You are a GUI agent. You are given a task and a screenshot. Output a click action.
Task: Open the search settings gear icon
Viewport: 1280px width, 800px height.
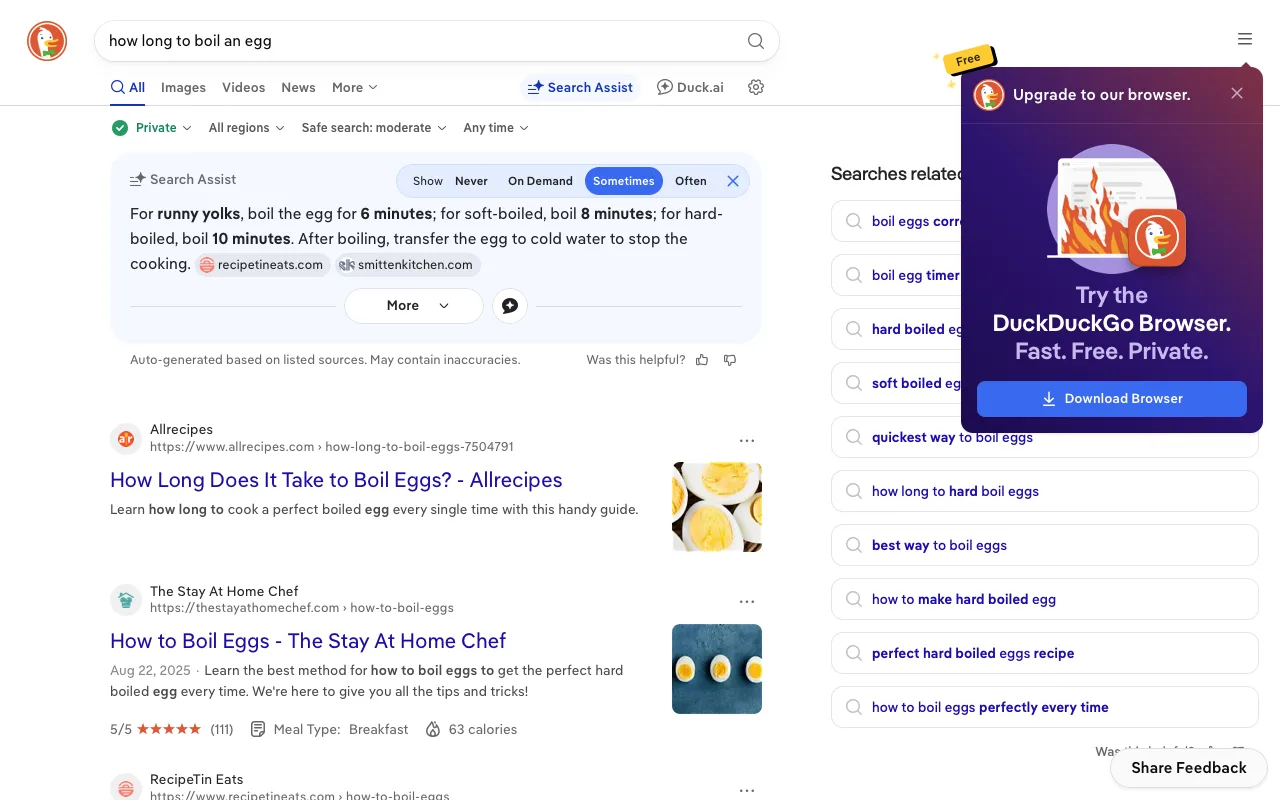point(756,87)
